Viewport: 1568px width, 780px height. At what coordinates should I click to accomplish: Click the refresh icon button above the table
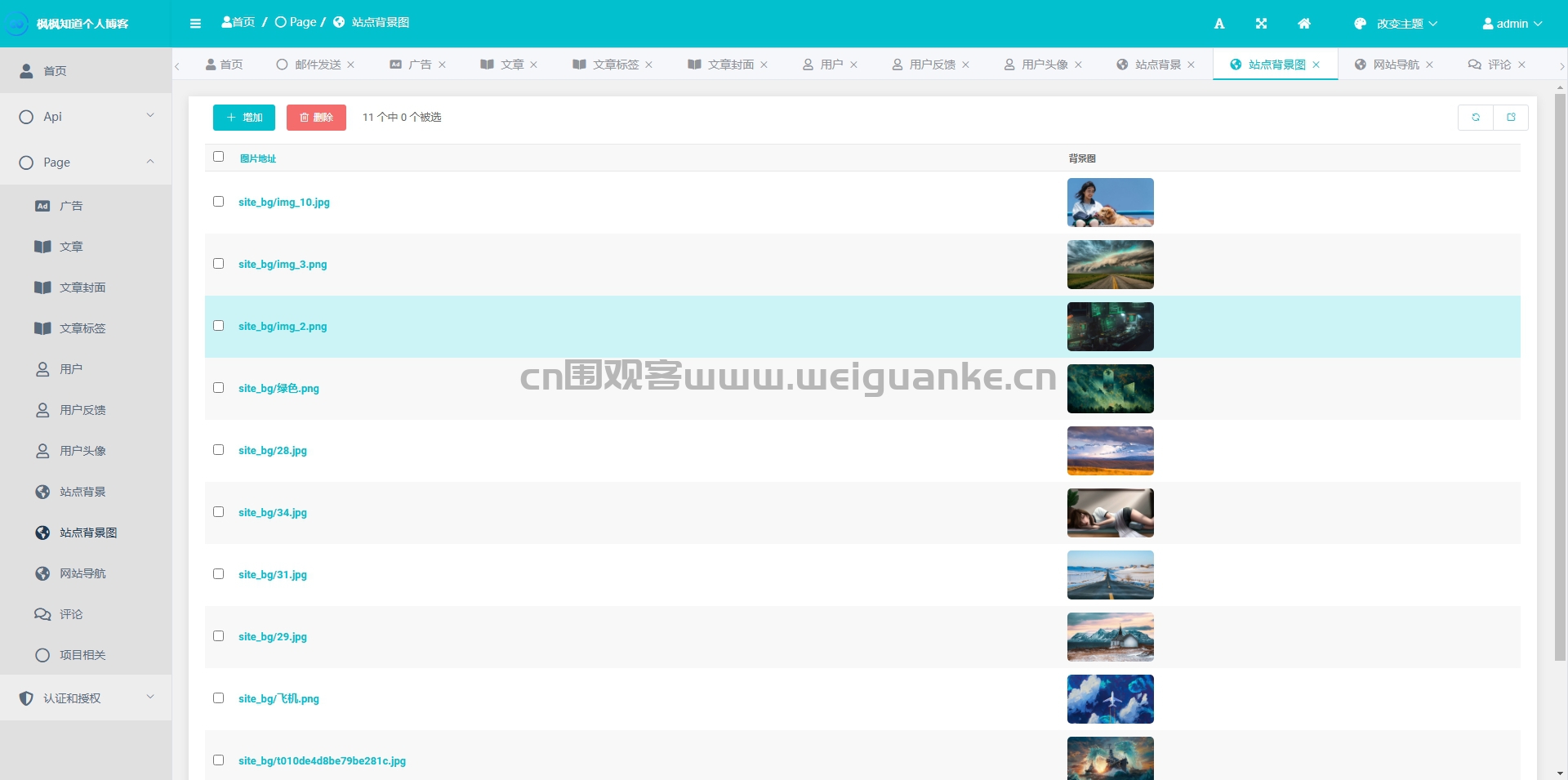pyautogui.click(x=1476, y=118)
